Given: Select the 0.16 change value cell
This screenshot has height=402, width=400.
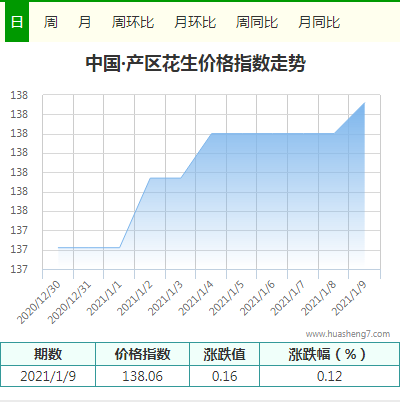Looking at the screenshot, I should 224,376.
